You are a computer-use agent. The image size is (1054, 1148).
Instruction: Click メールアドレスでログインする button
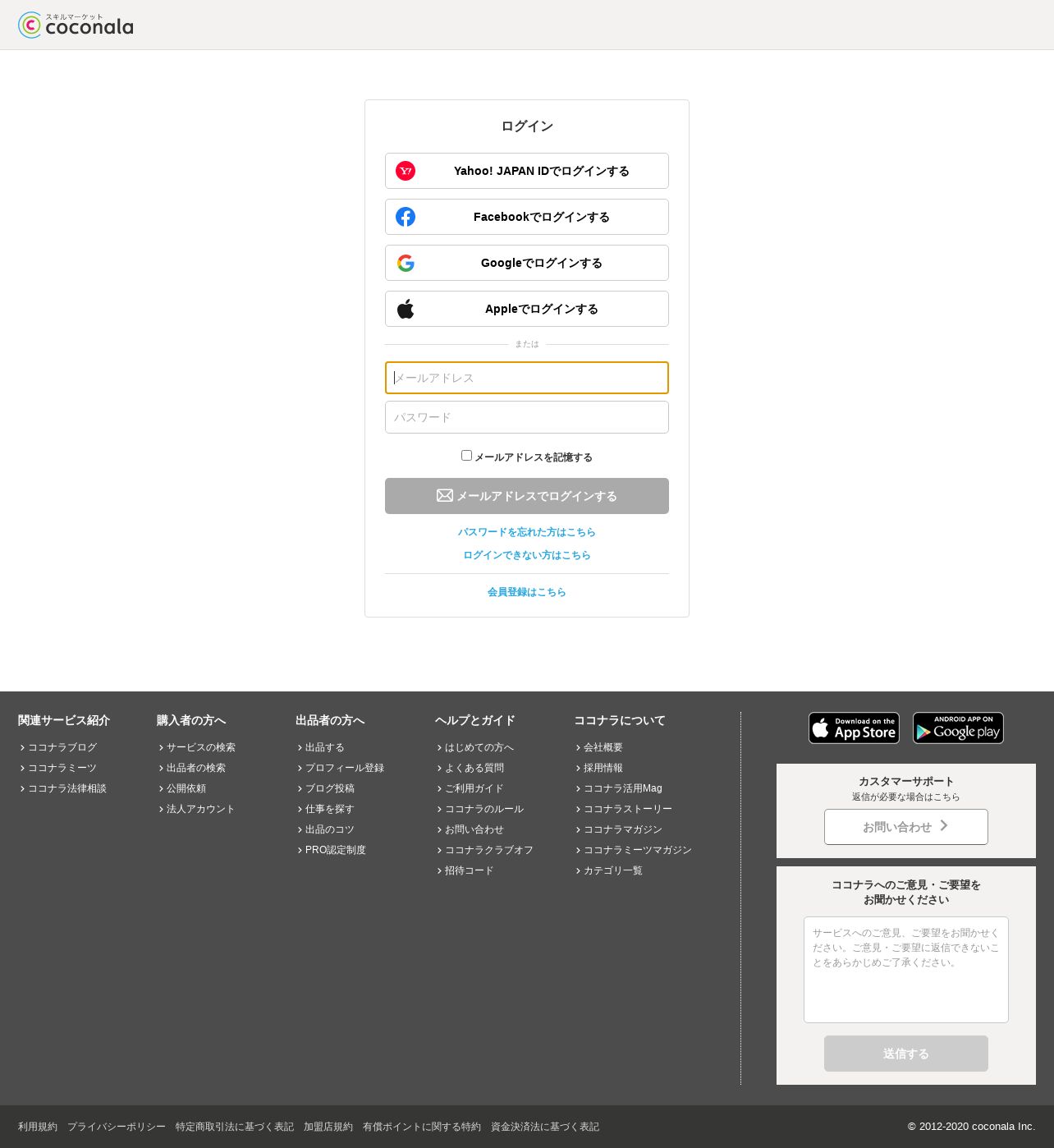[x=527, y=496]
